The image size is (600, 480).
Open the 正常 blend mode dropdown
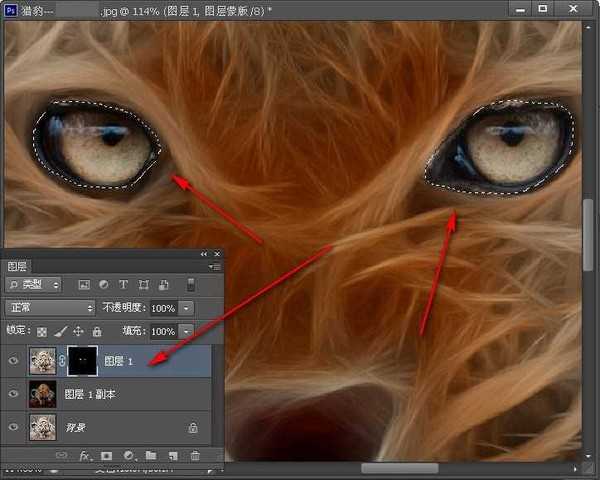point(50,308)
